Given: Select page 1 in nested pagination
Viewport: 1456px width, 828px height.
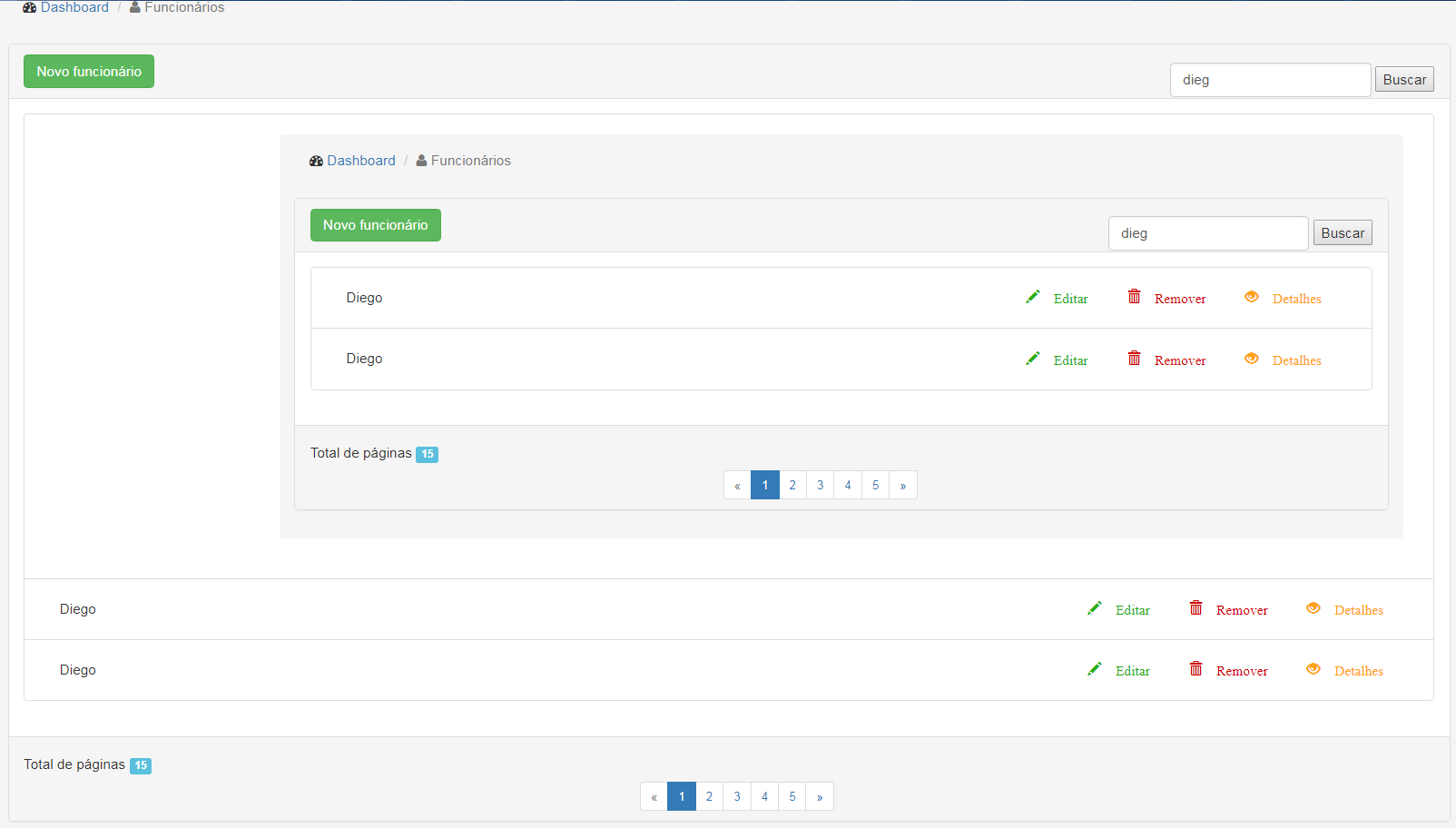Looking at the screenshot, I should coord(765,485).
